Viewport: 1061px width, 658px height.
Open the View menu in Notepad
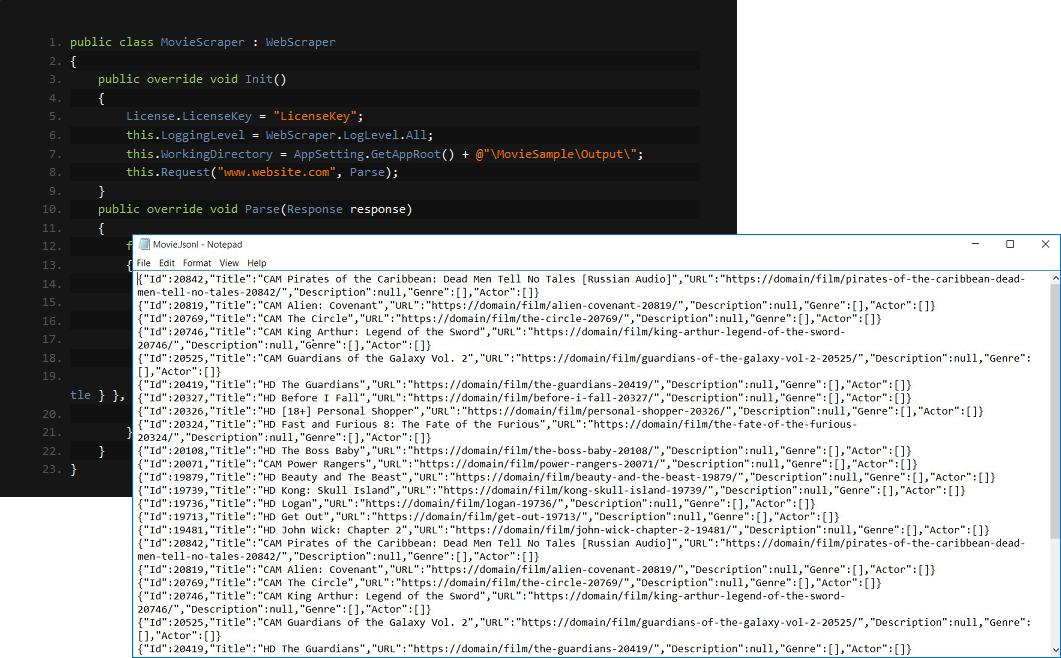click(229, 263)
